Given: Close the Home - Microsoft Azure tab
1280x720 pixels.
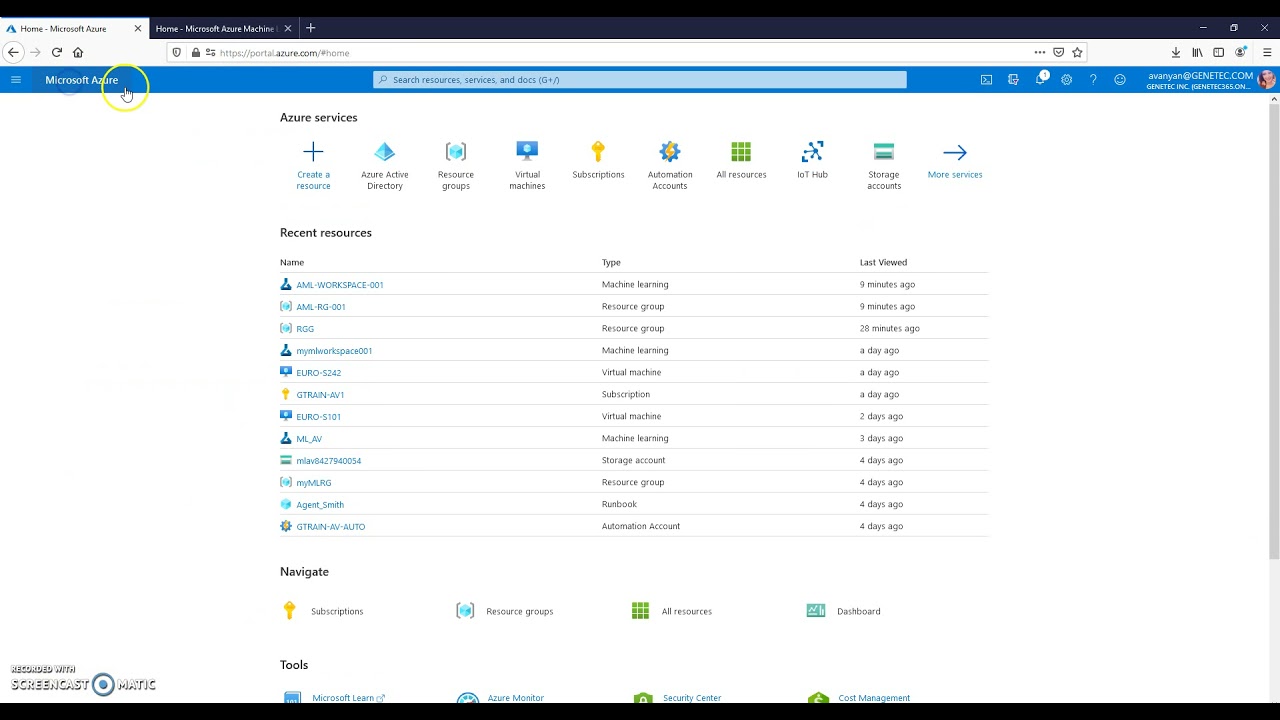Looking at the screenshot, I should click(138, 29).
